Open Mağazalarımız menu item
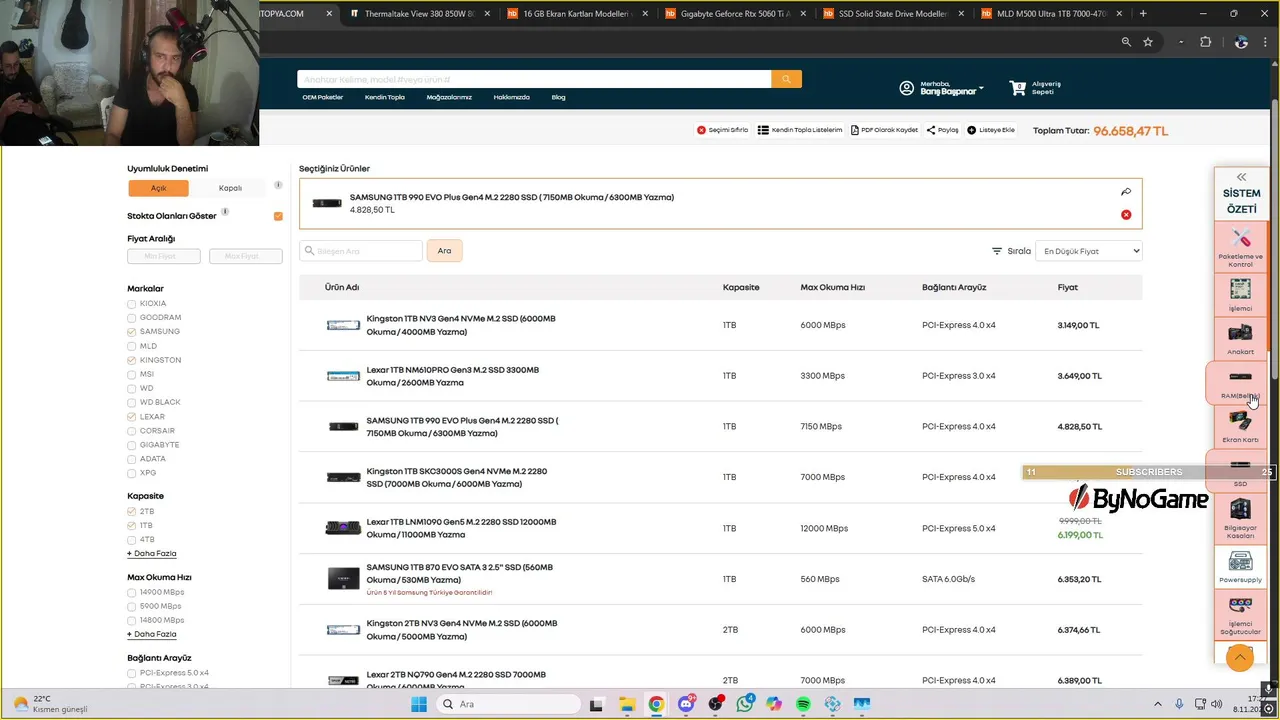The image size is (1280, 720). click(x=449, y=97)
